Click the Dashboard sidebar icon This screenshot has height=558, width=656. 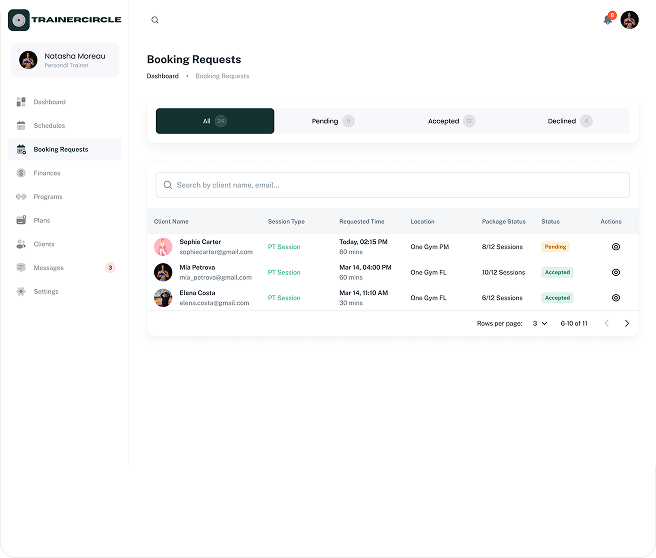pyautogui.click(x=21, y=102)
